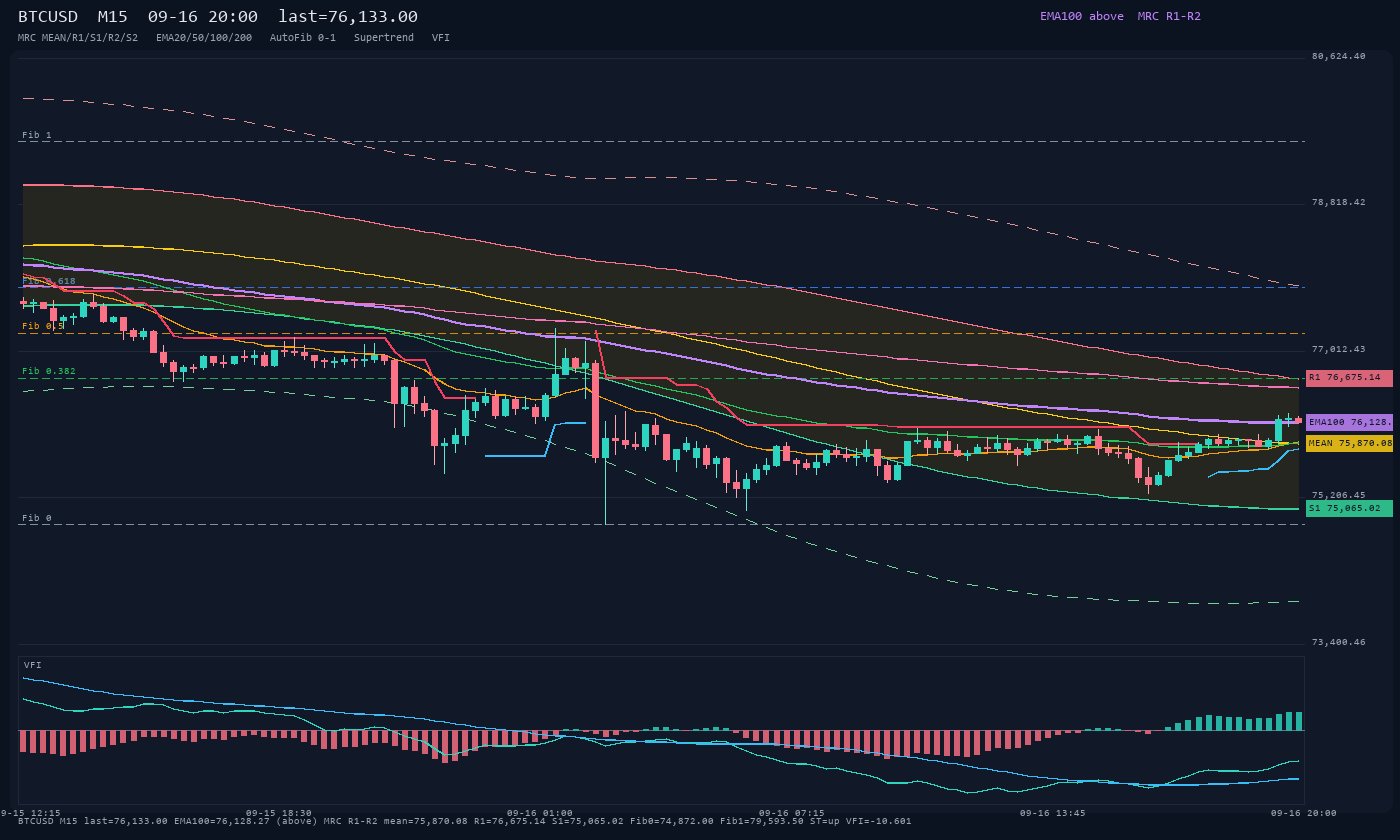Click the red R1 76,675.14 price tag

1349,378
